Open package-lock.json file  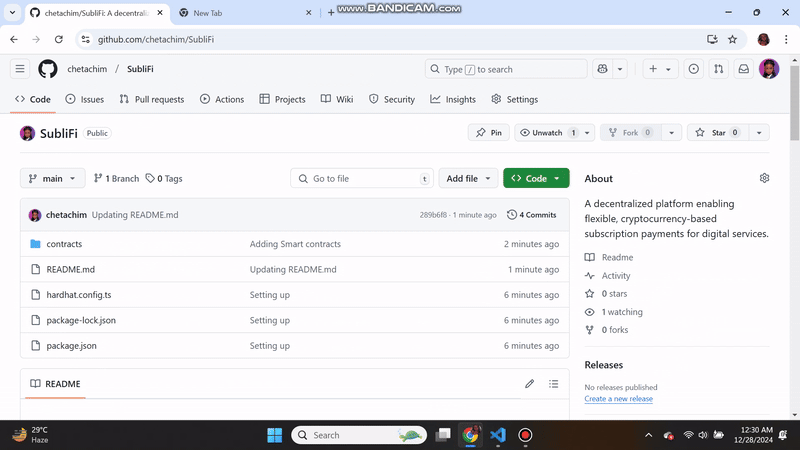click(81, 320)
